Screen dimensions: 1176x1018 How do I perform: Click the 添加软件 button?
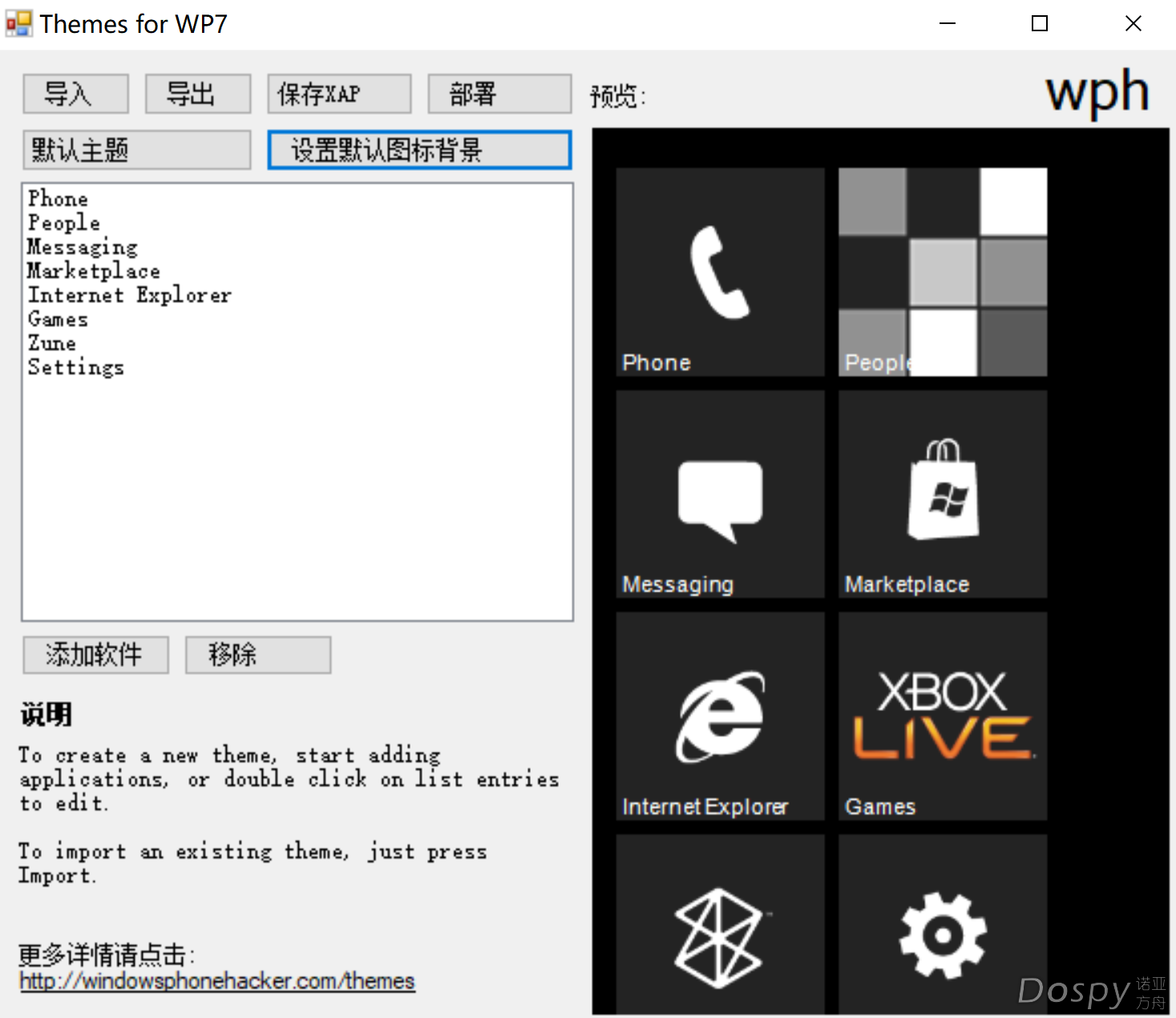point(96,655)
